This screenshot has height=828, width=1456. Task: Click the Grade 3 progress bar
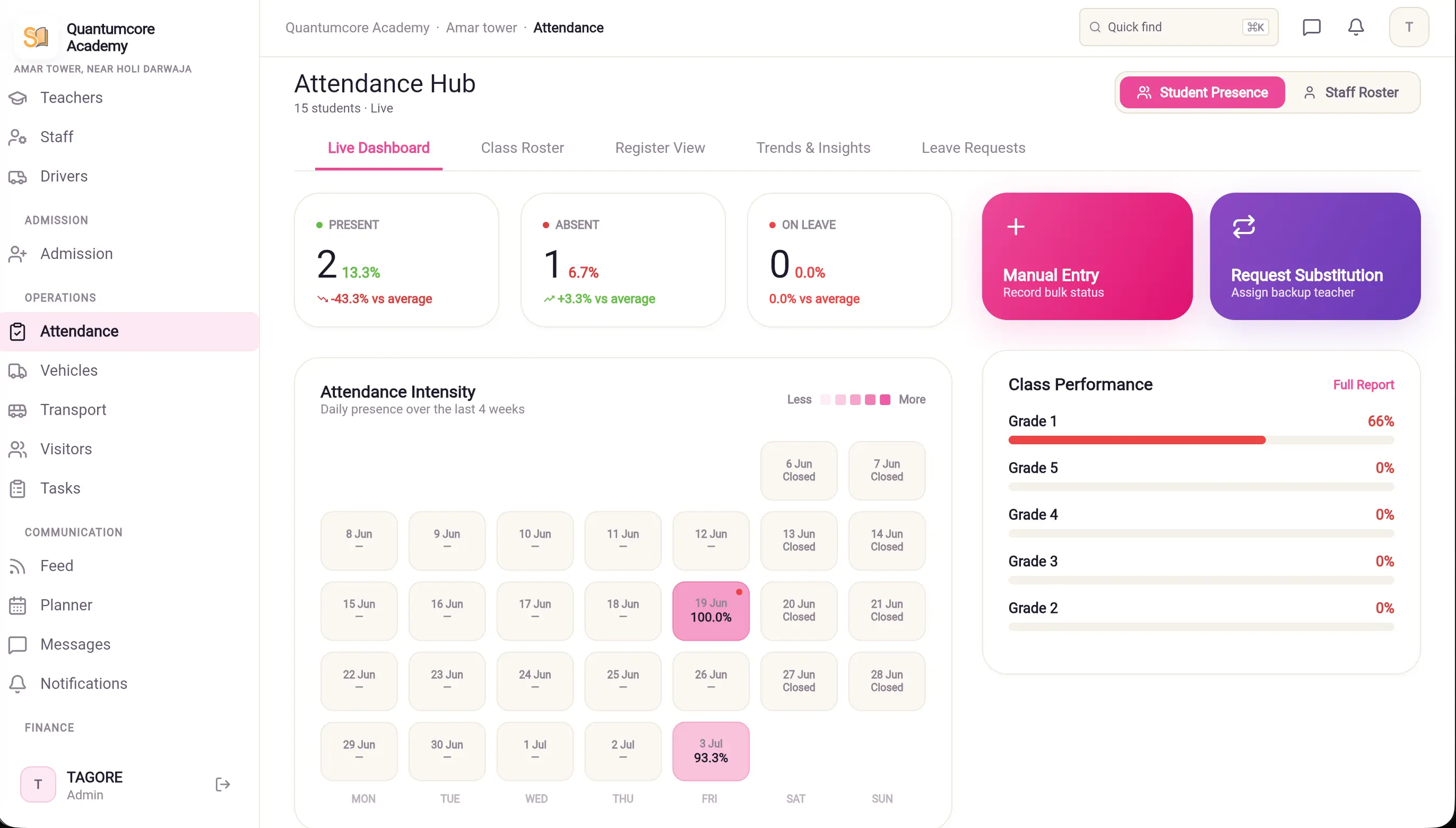[x=1201, y=580]
